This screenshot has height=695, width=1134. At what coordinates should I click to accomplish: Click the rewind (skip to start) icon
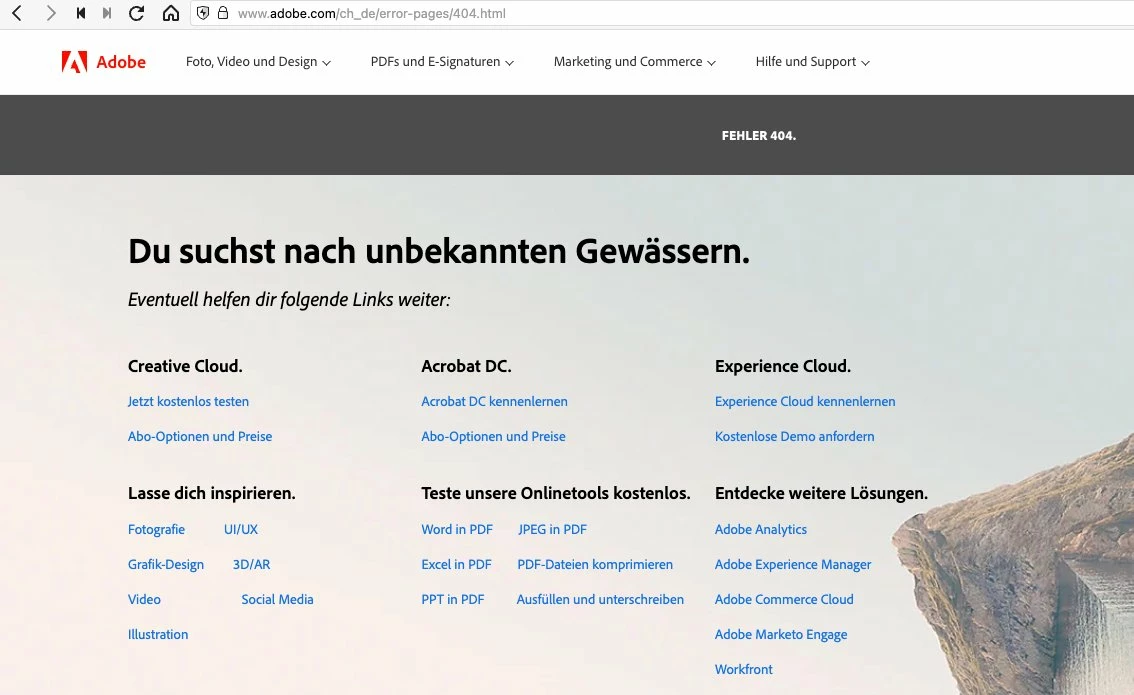click(81, 13)
